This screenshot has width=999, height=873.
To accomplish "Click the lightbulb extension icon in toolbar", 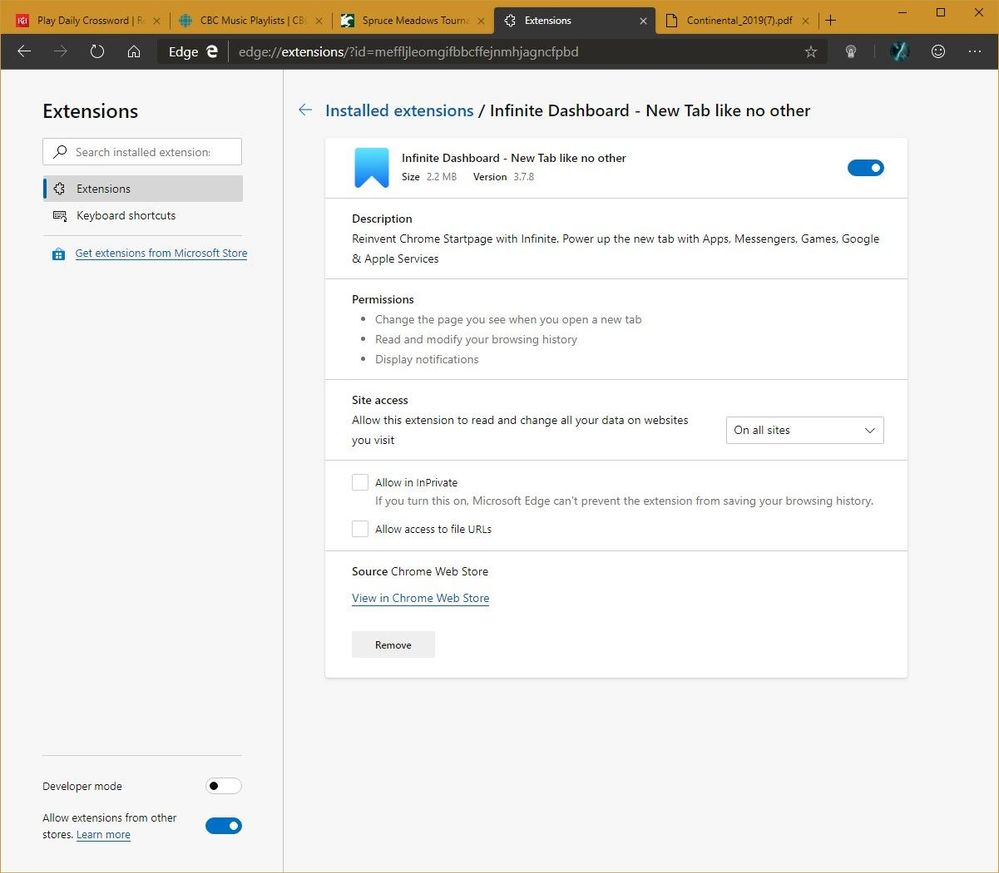I will click(851, 52).
